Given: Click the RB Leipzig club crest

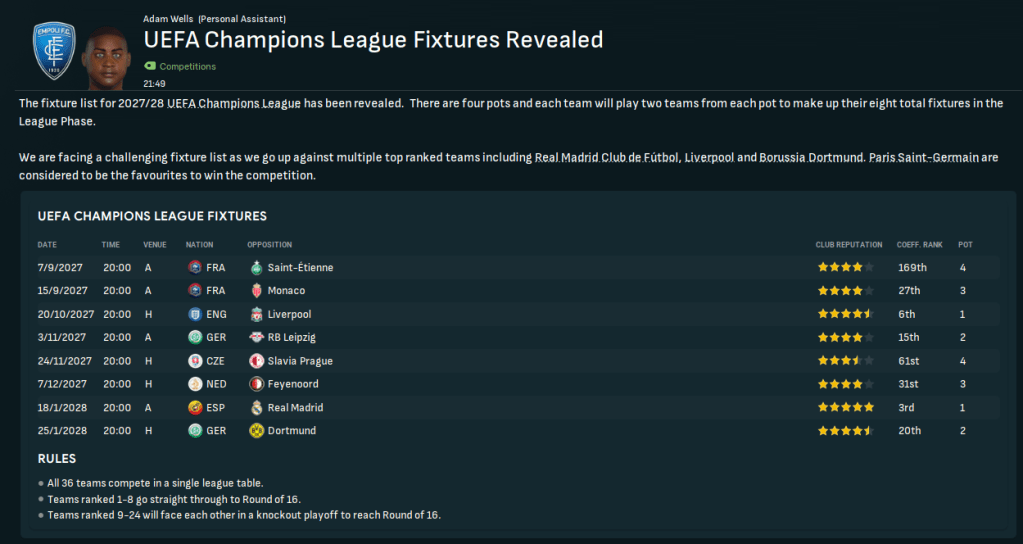Looking at the screenshot, I should pos(257,337).
